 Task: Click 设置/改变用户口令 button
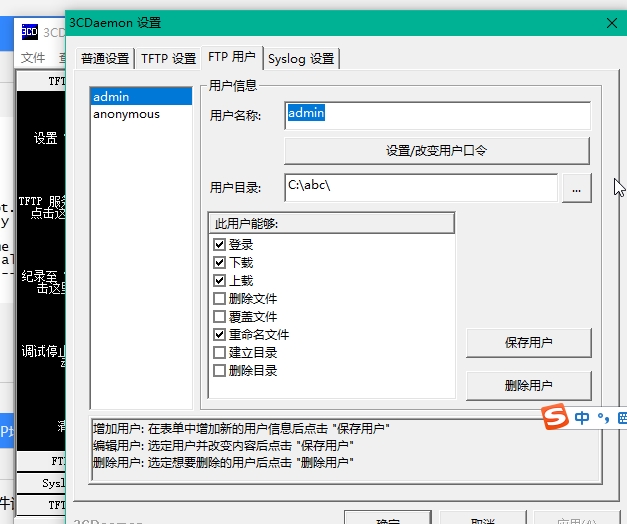(x=437, y=151)
